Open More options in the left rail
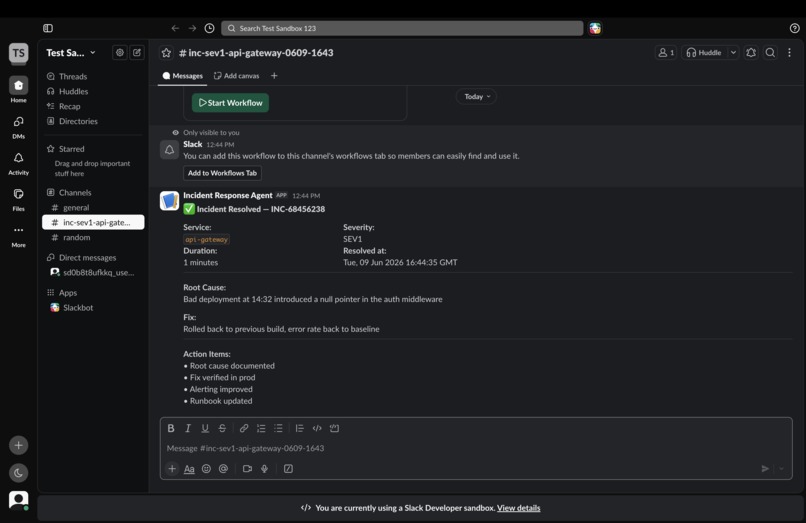The image size is (806, 523). coord(19,236)
